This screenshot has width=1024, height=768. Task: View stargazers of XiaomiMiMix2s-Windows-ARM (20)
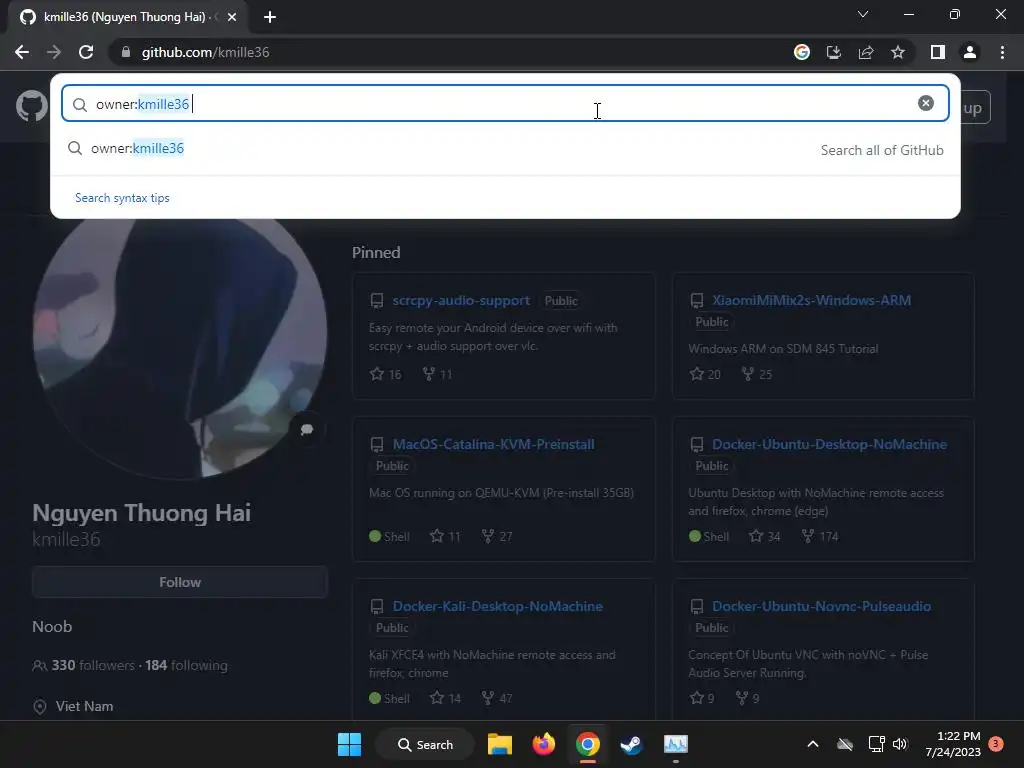tap(705, 374)
